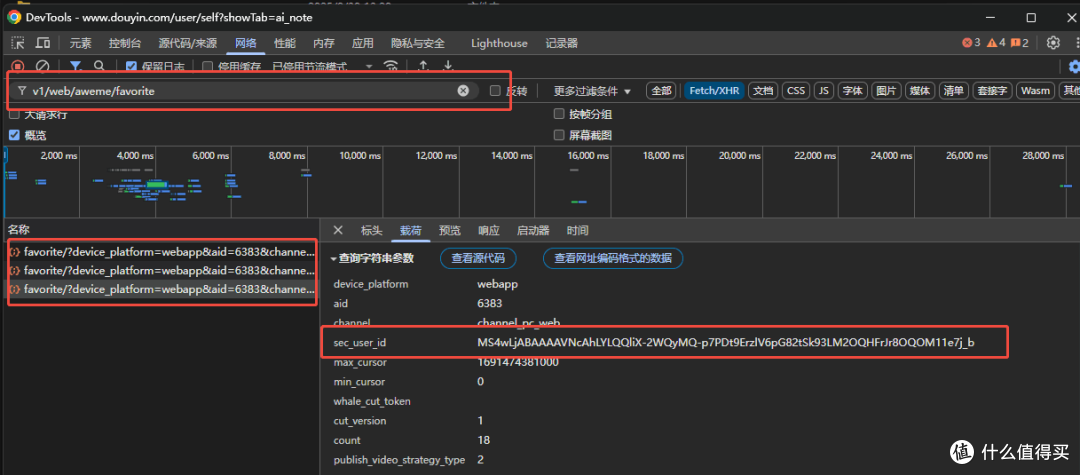The image size is (1080, 475).
Task: Enable 停用缓存 checkbox
Action: click(x=207, y=66)
